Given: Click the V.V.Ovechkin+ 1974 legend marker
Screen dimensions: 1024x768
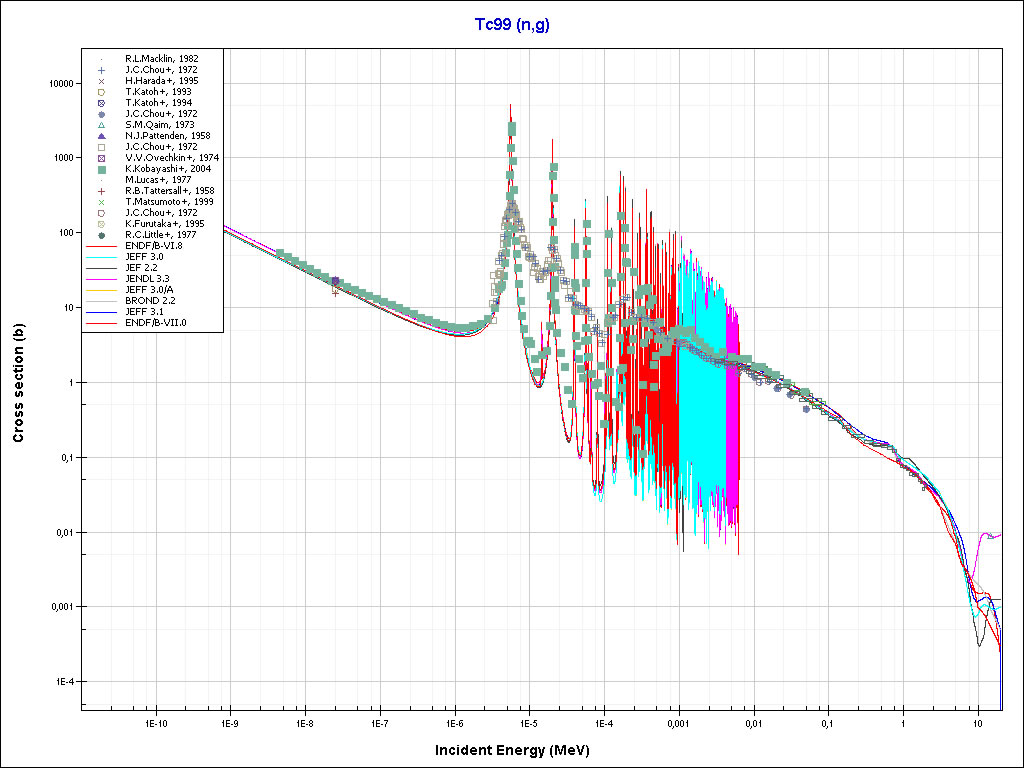Looking at the screenshot, I should point(101,158).
